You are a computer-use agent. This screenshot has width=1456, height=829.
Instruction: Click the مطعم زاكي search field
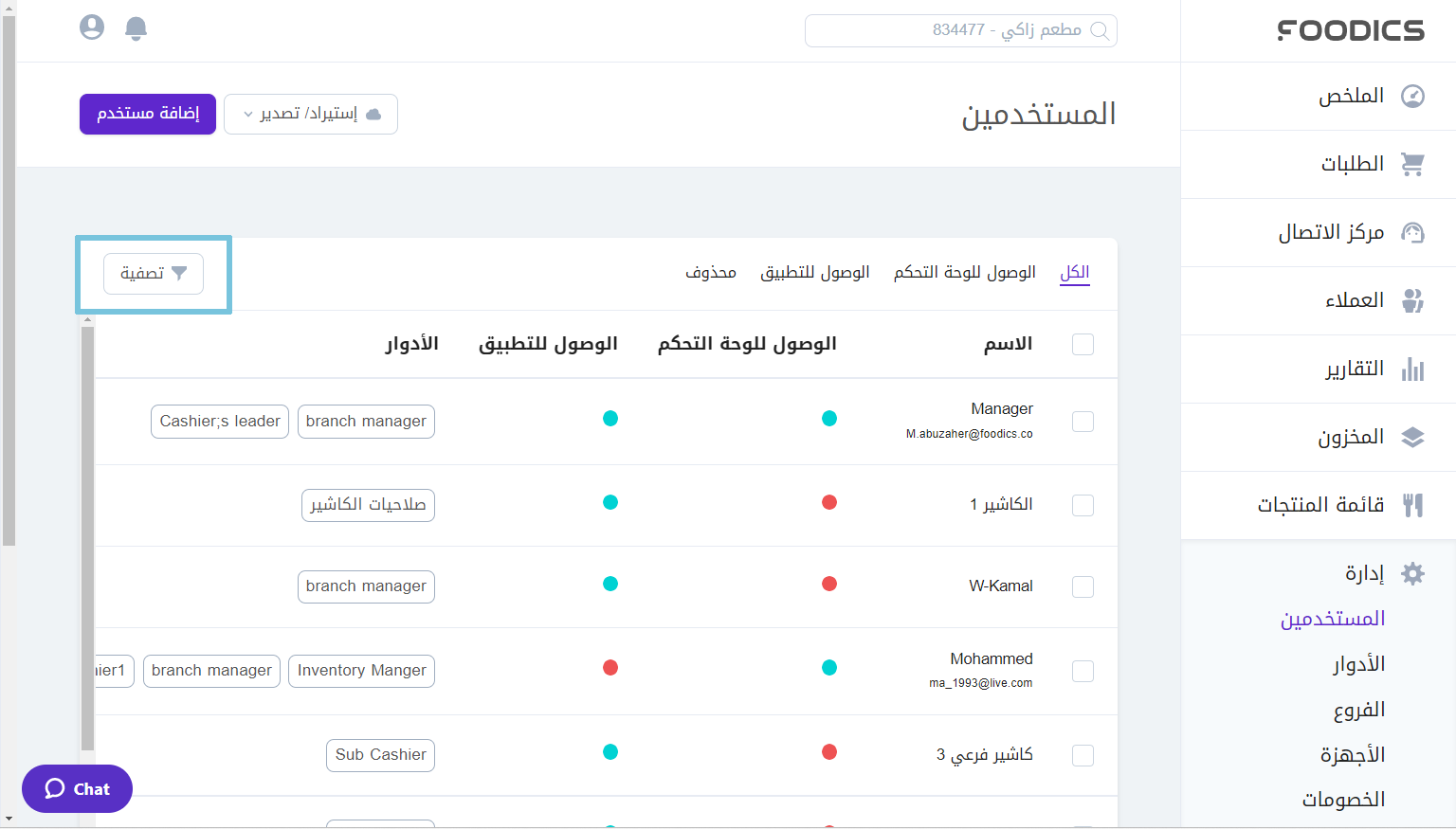coord(960,30)
